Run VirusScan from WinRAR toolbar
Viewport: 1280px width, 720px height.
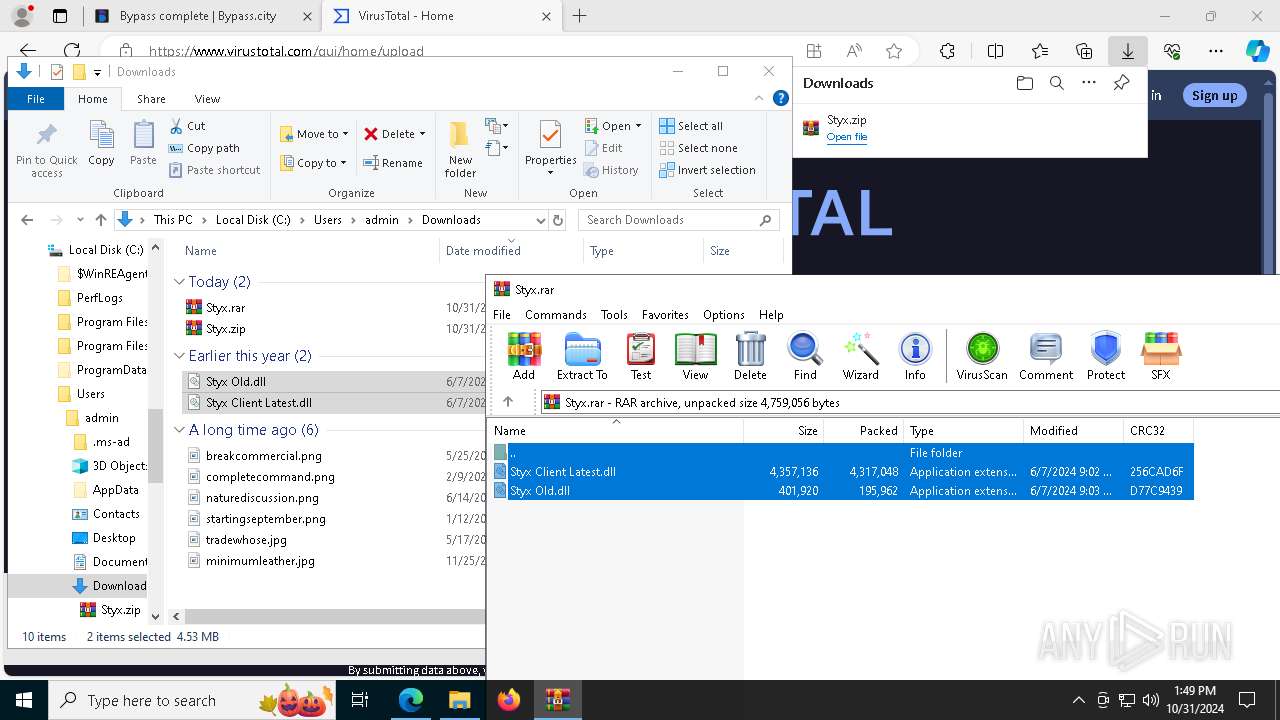(982, 357)
